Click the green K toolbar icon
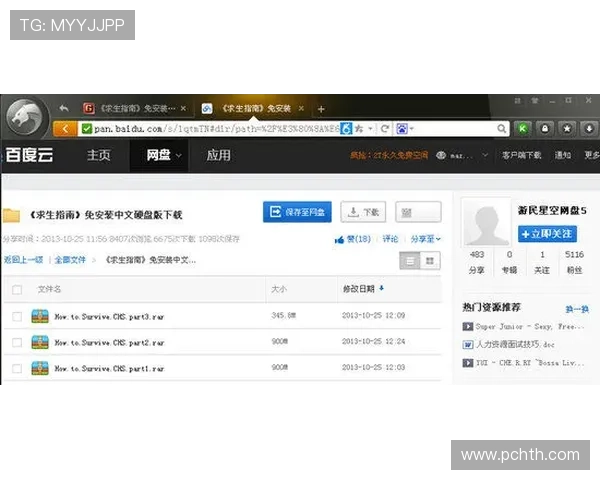 (523, 129)
